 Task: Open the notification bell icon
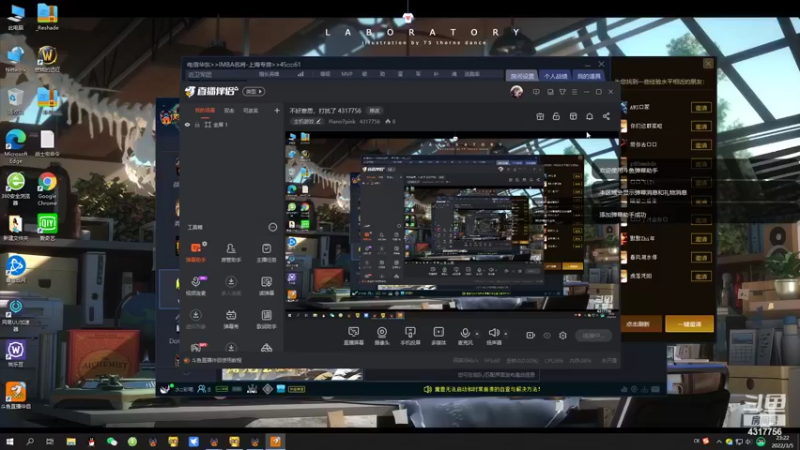point(589,116)
